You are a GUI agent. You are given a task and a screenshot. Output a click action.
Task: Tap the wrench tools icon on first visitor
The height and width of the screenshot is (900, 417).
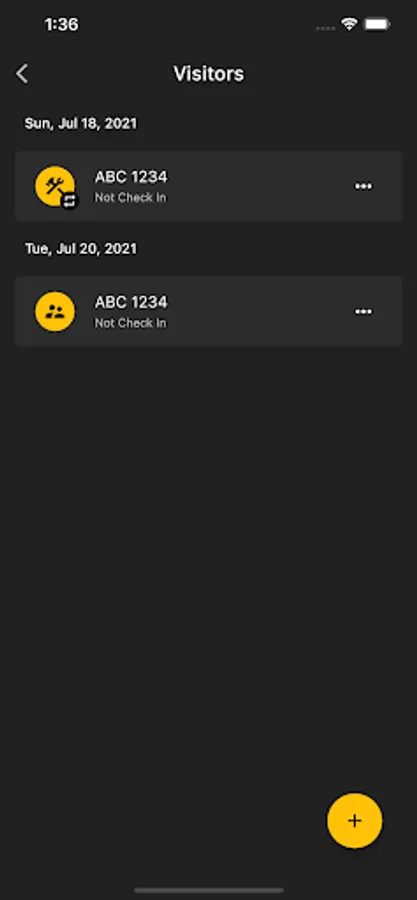click(54, 185)
